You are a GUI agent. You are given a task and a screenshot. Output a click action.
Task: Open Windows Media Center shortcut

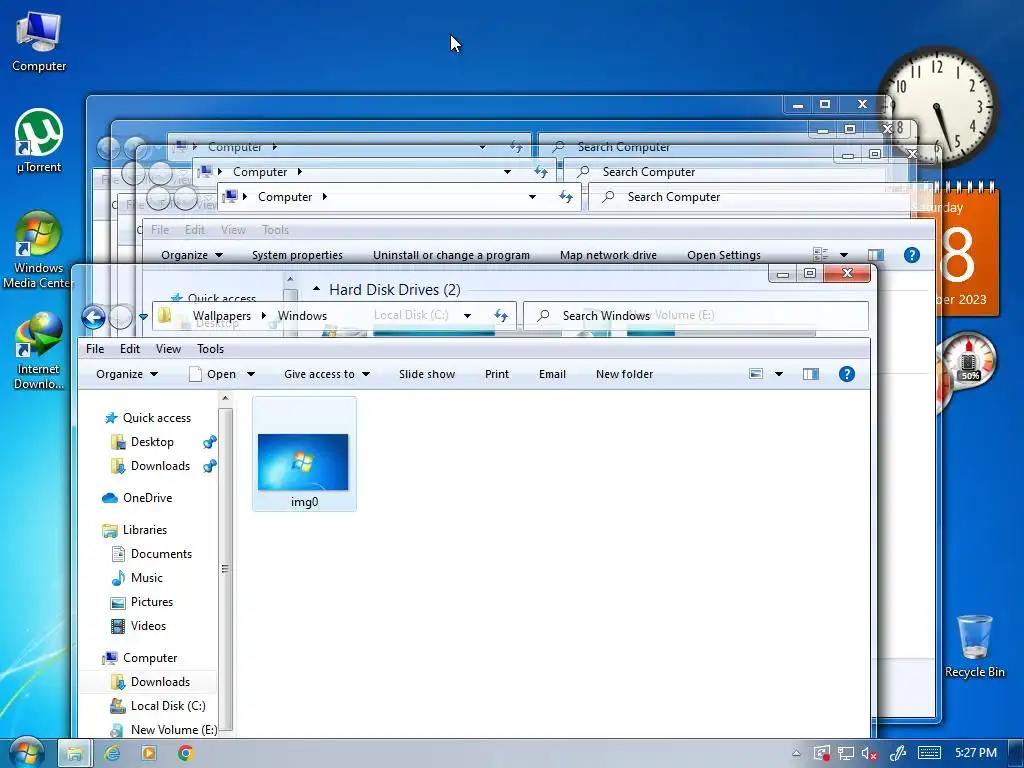pos(39,250)
